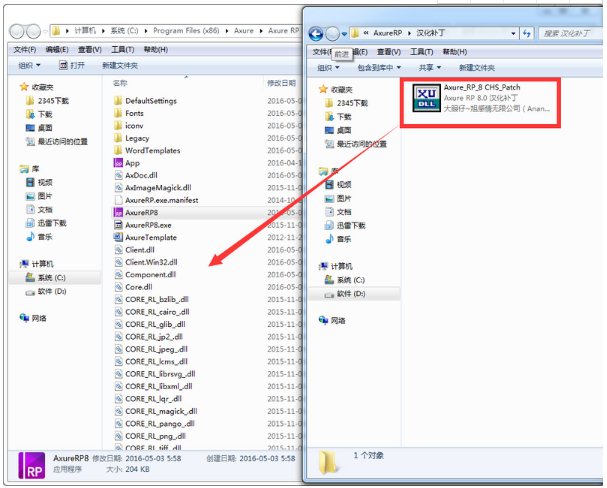The height and width of the screenshot is (488, 607).
Task: Select 桌面 in left window sidebar
Action: click(39, 128)
